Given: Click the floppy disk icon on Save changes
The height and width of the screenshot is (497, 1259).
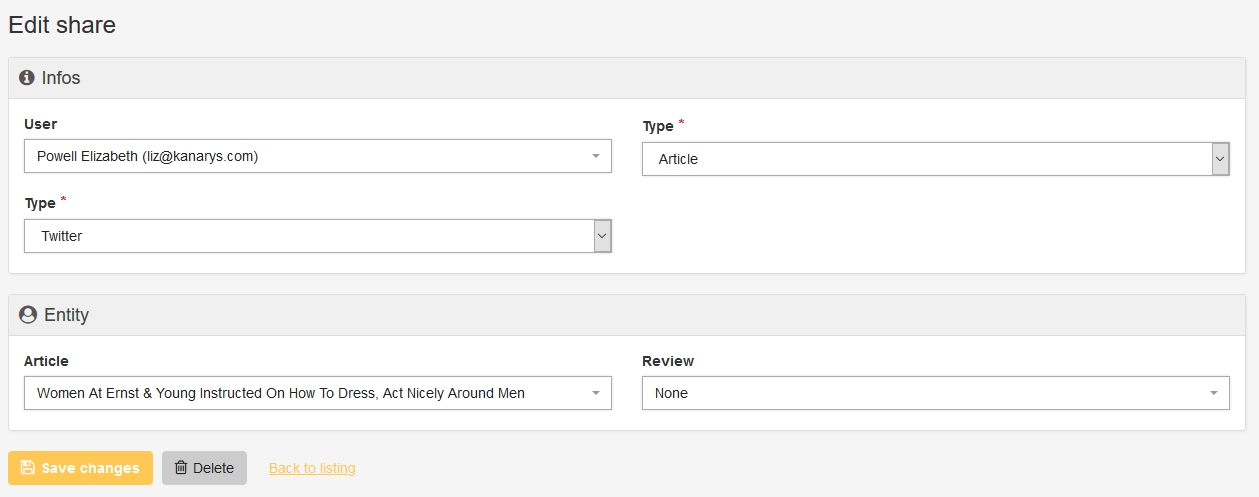Looking at the screenshot, I should point(27,468).
